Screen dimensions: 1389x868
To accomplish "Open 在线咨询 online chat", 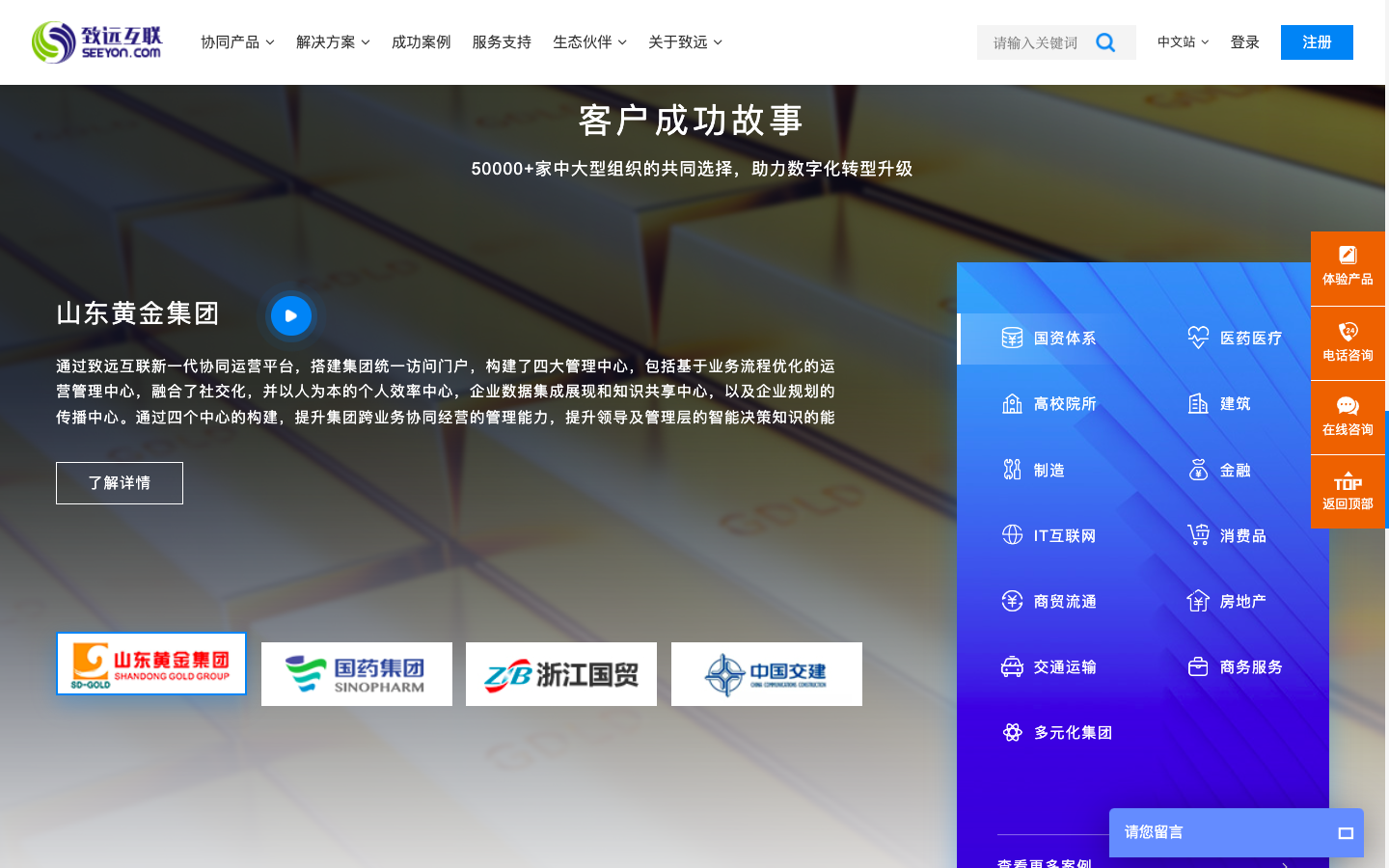I will (x=1348, y=418).
